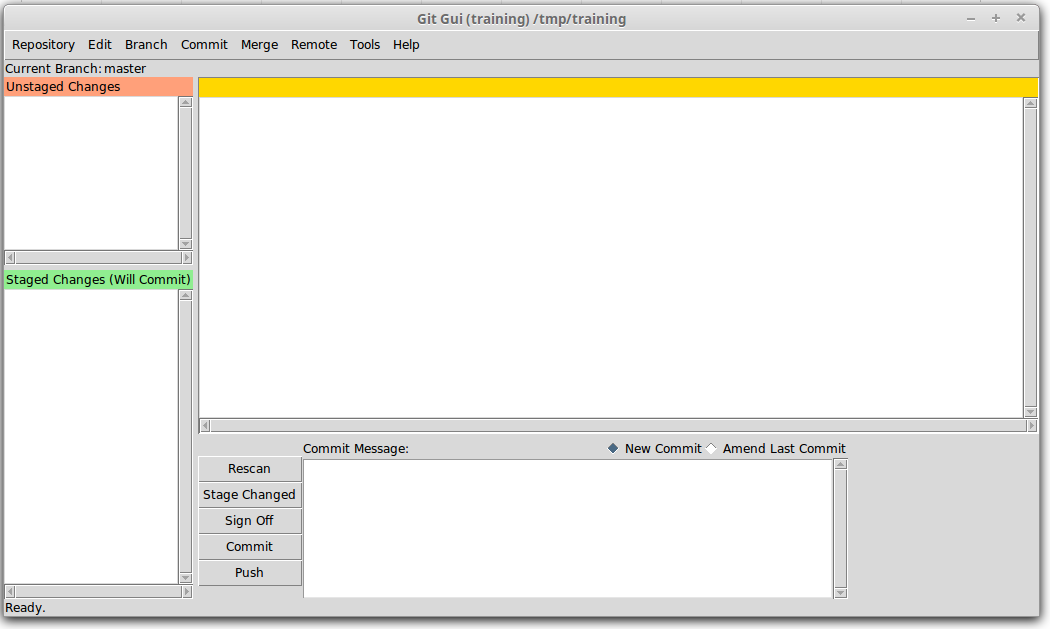The width and height of the screenshot is (1050, 629).
Task: Click up arrow of commit message scrollbar
Action: click(840, 465)
